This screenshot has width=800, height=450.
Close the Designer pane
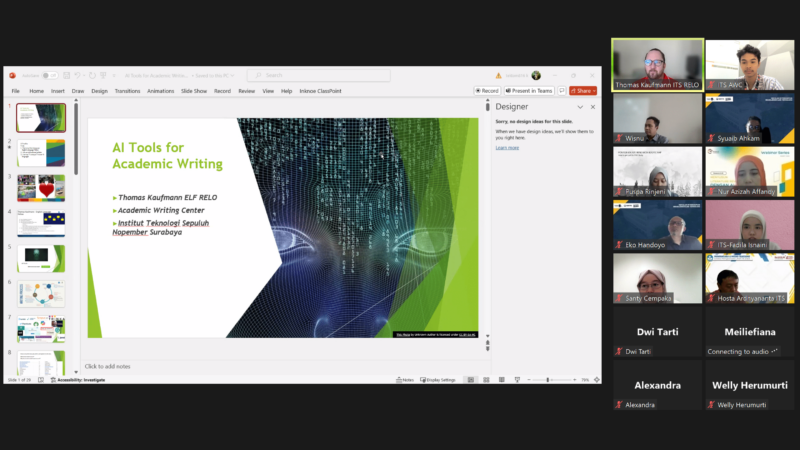(x=592, y=106)
